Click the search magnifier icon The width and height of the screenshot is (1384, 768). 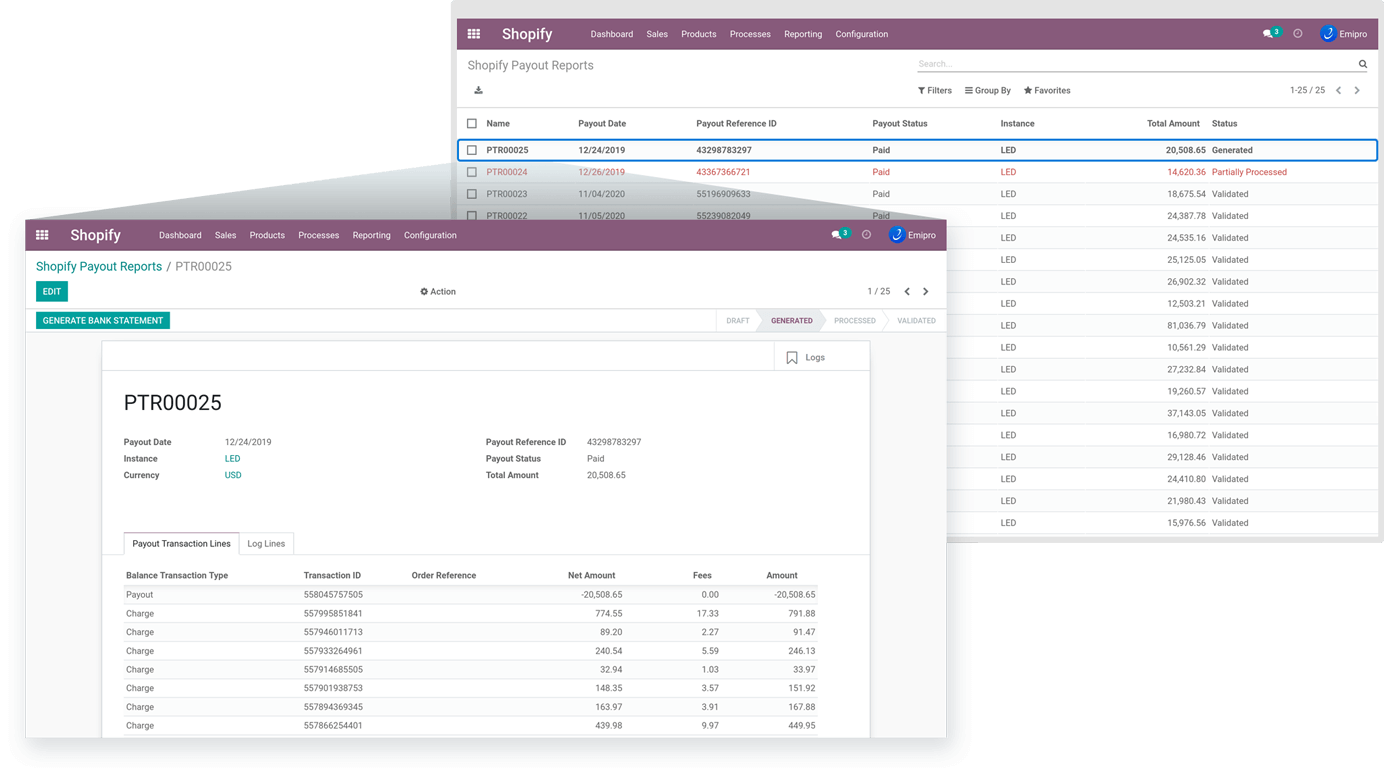pyautogui.click(x=1362, y=64)
